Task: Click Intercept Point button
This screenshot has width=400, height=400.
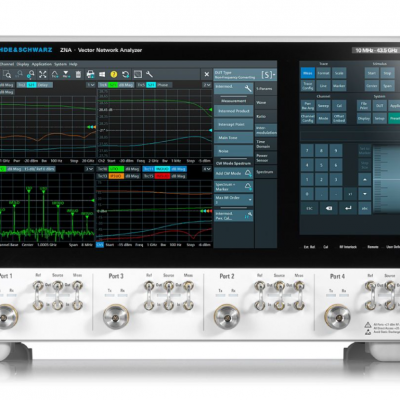Action: pyautogui.click(x=233, y=124)
